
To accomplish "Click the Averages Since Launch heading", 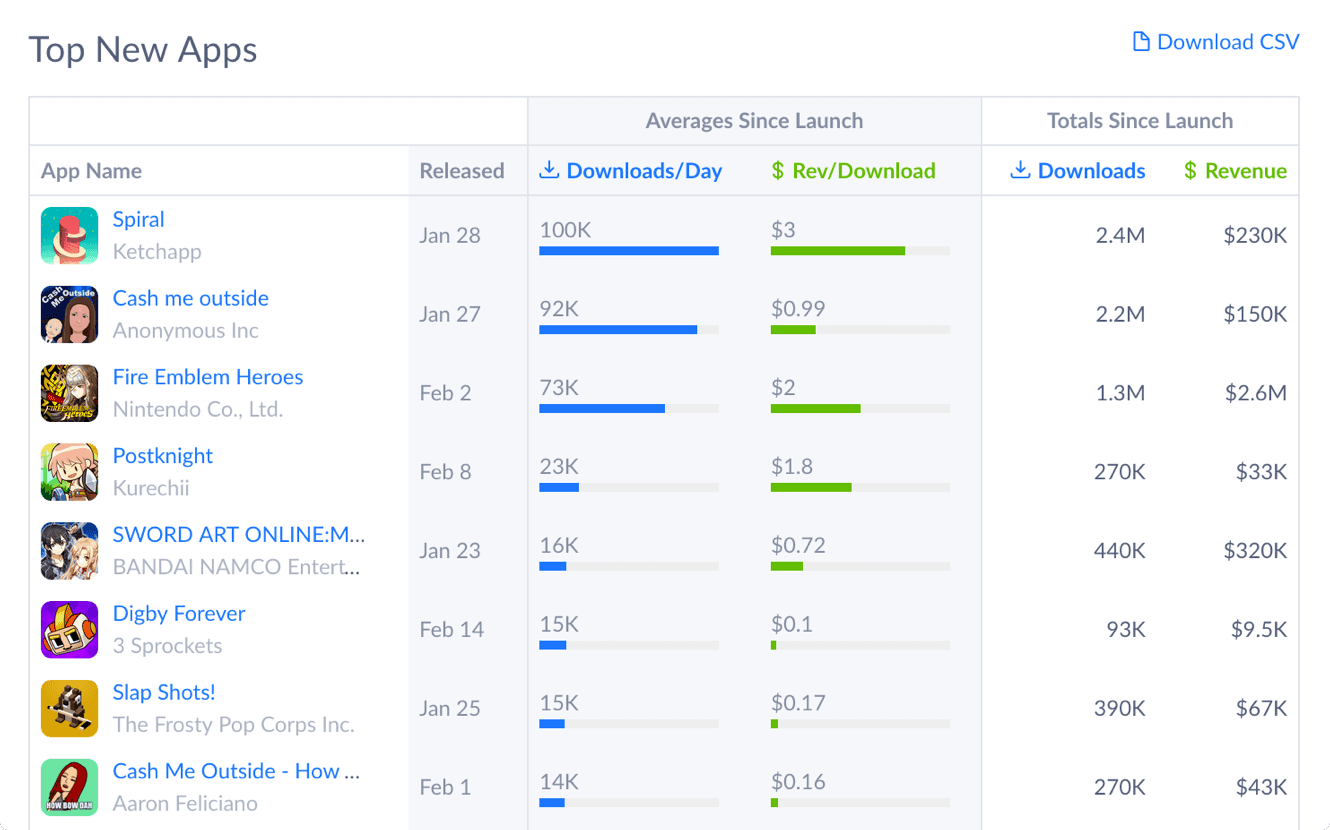I will 754,121.
